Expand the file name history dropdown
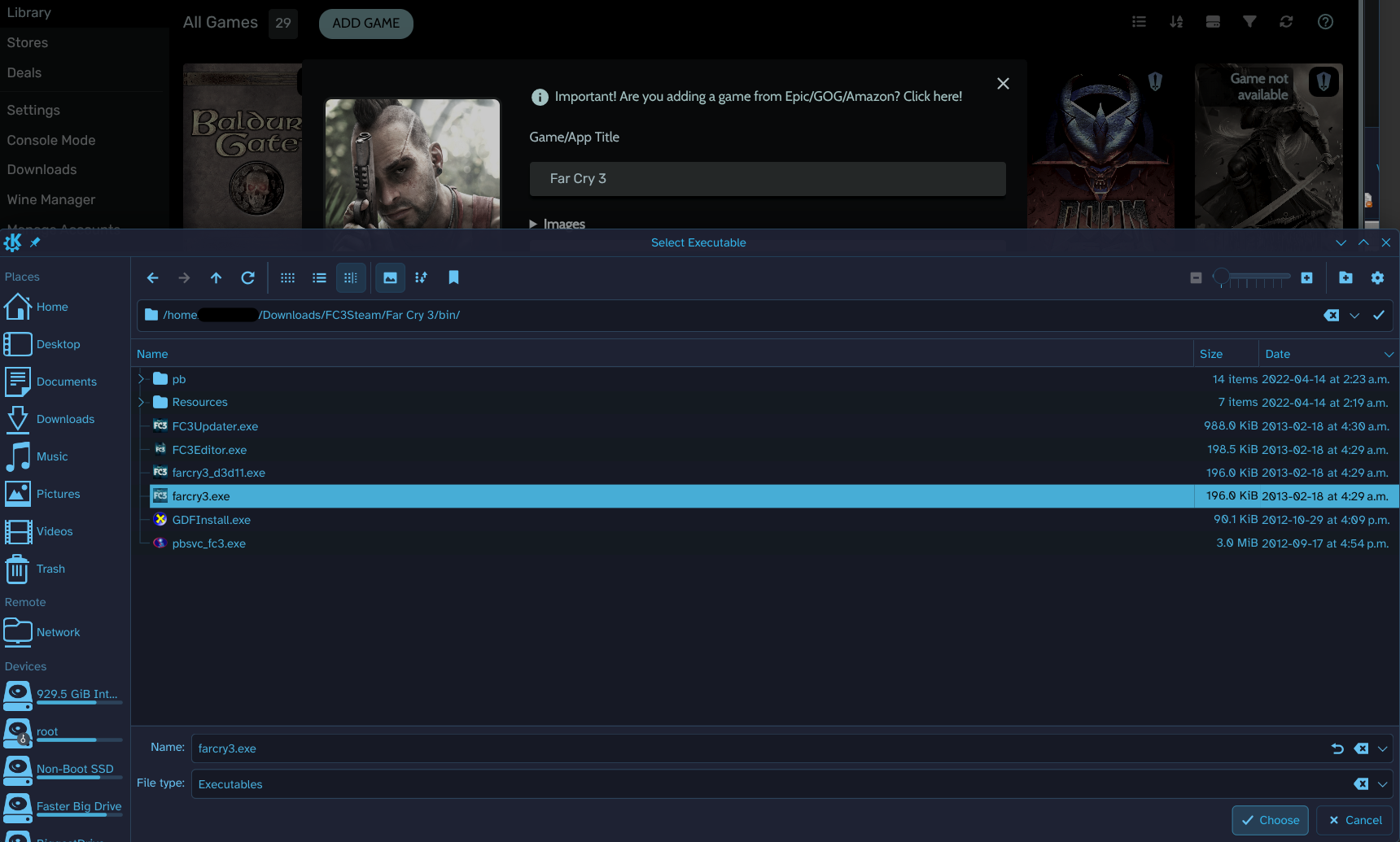 click(x=1382, y=748)
